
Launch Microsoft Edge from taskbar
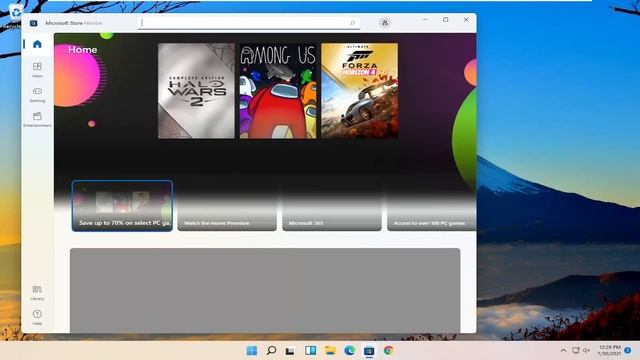click(x=349, y=351)
